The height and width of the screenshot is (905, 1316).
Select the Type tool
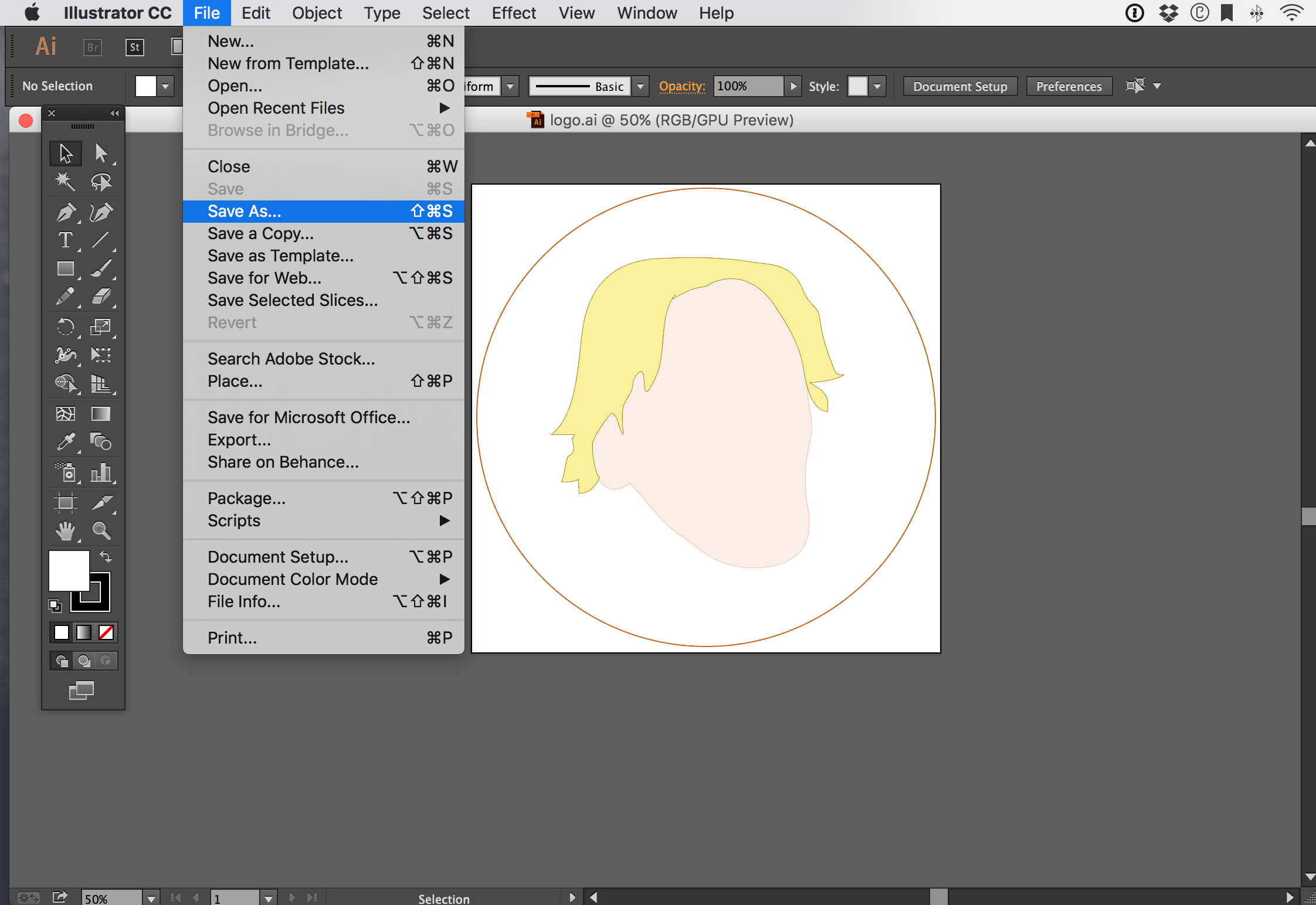(x=65, y=241)
